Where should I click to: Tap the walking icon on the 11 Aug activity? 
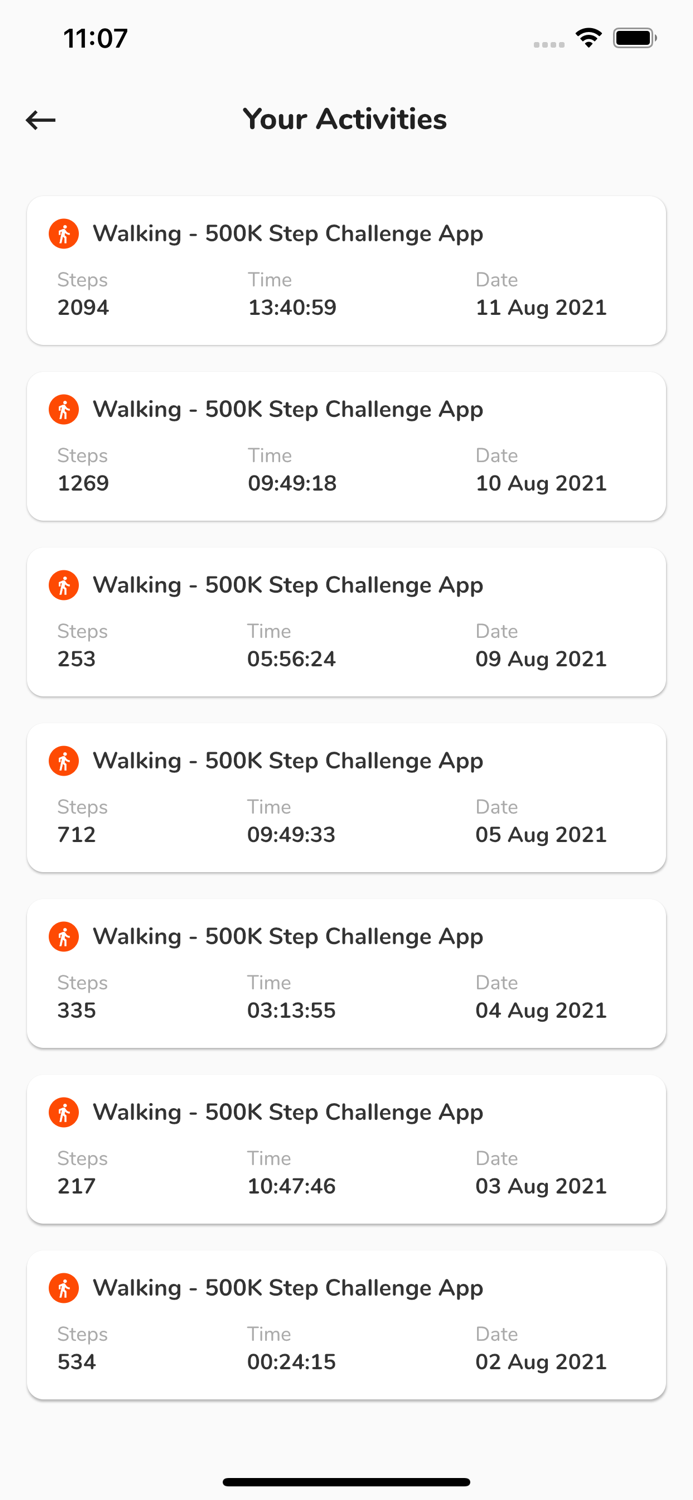tap(63, 233)
